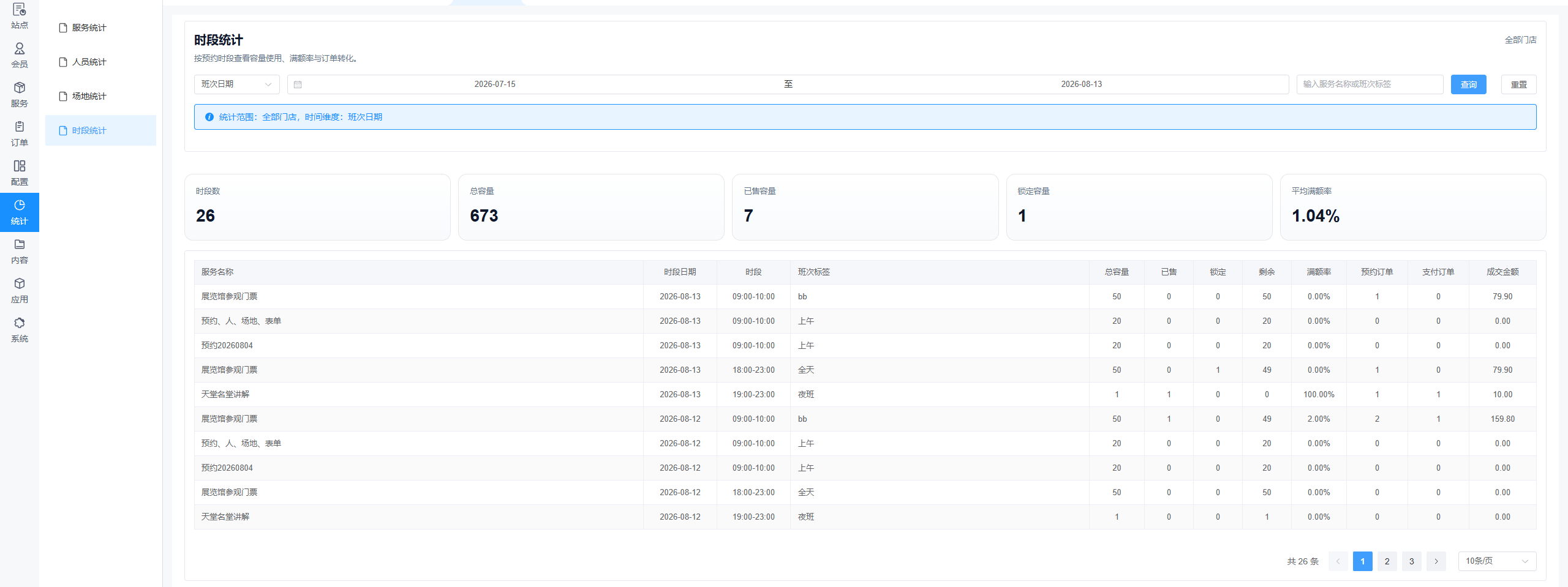The height and width of the screenshot is (587, 1568).
Task: Open the 订单 orders section
Action: [x=20, y=134]
